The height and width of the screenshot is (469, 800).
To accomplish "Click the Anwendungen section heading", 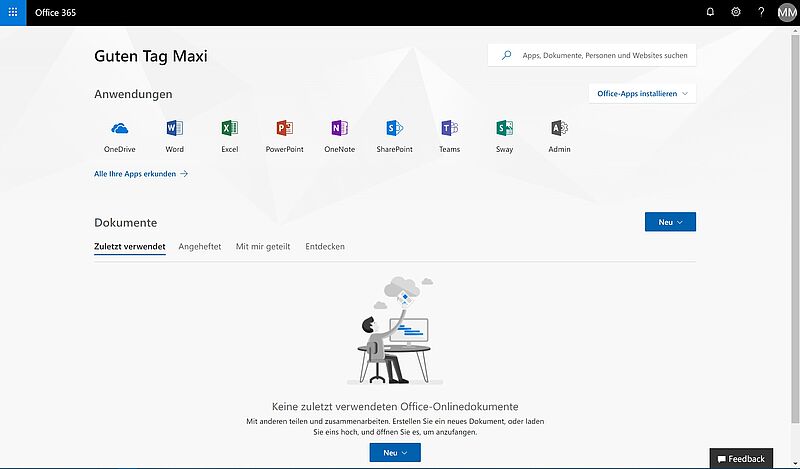I will click(133, 94).
